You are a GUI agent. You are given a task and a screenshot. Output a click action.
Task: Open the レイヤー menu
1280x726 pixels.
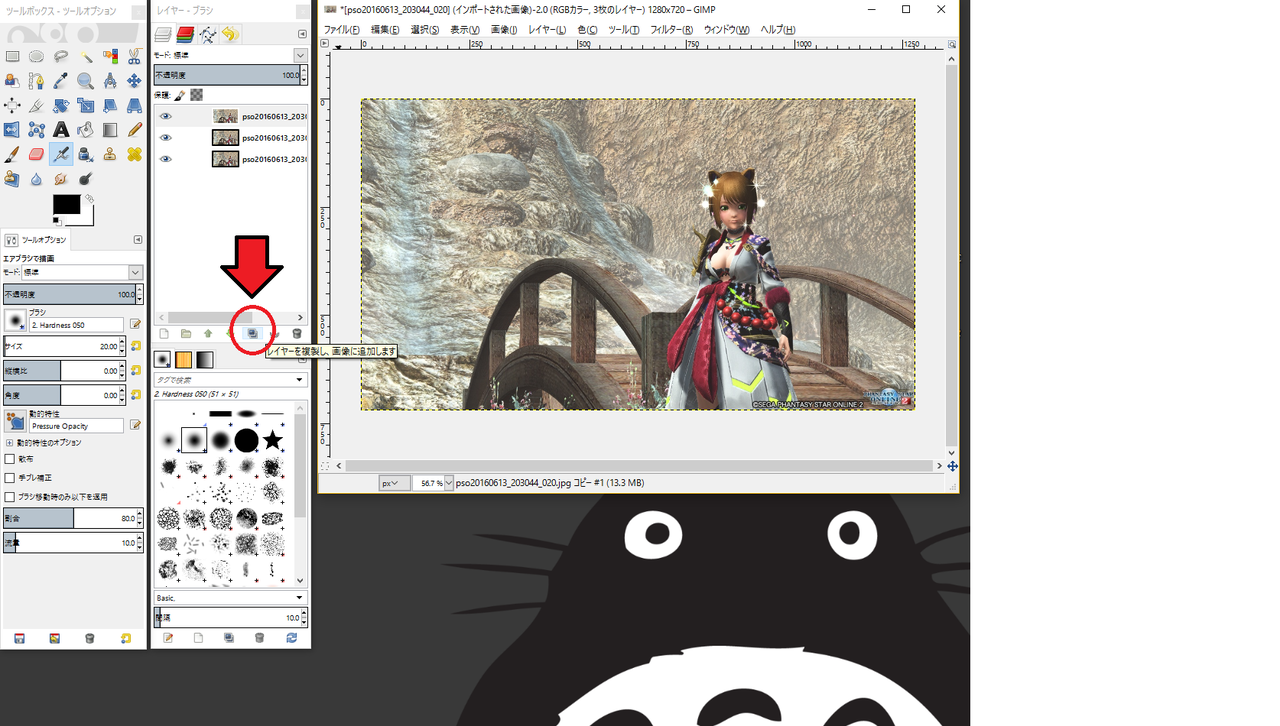[x=546, y=30]
